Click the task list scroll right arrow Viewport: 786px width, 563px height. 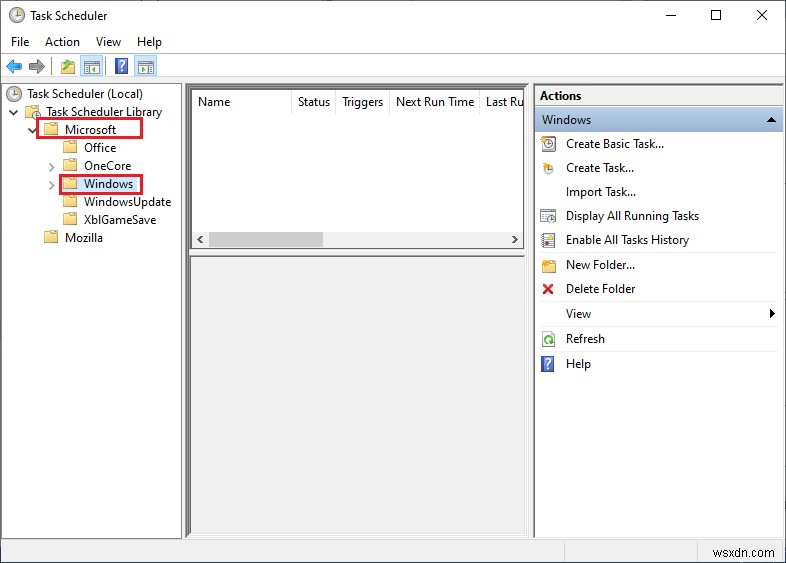[x=514, y=240]
